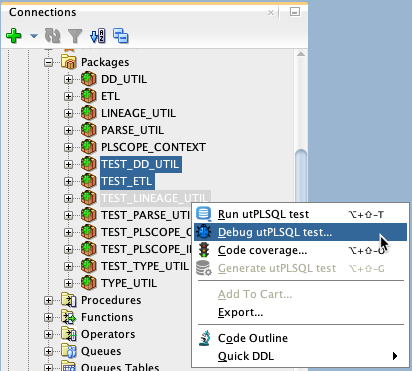Image resolution: width=412 pixels, height=371 pixels.
Task: Click the Apply Filter funnel icon
Action: tap(75, 36)
